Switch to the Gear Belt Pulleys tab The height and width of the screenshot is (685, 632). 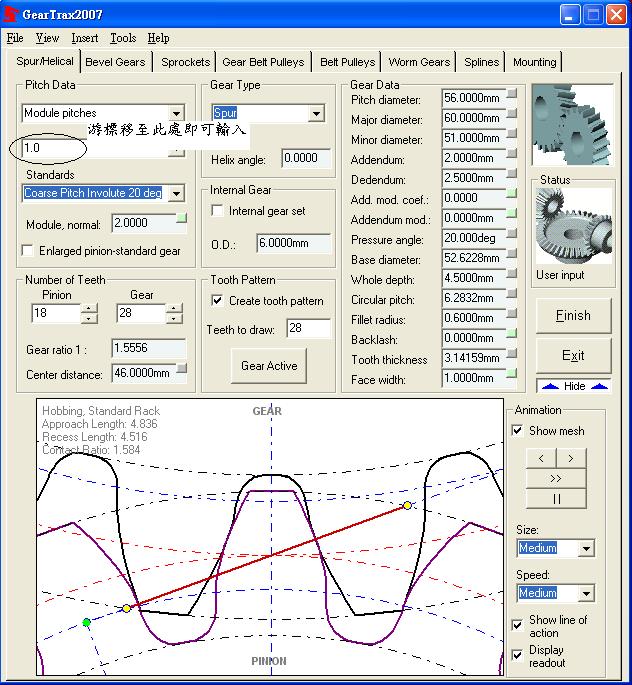coord(263,62)
